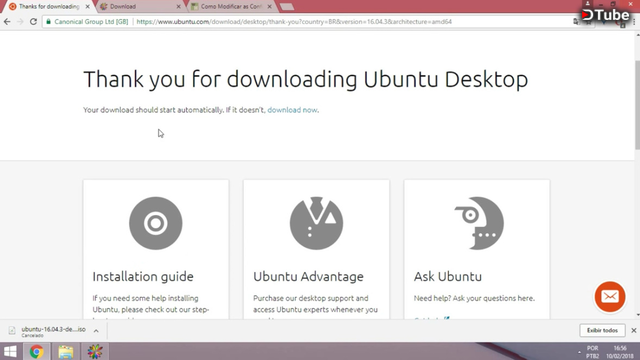Switch to the Download tab
The height and width of the screenshot is (360, 640).
140,7
